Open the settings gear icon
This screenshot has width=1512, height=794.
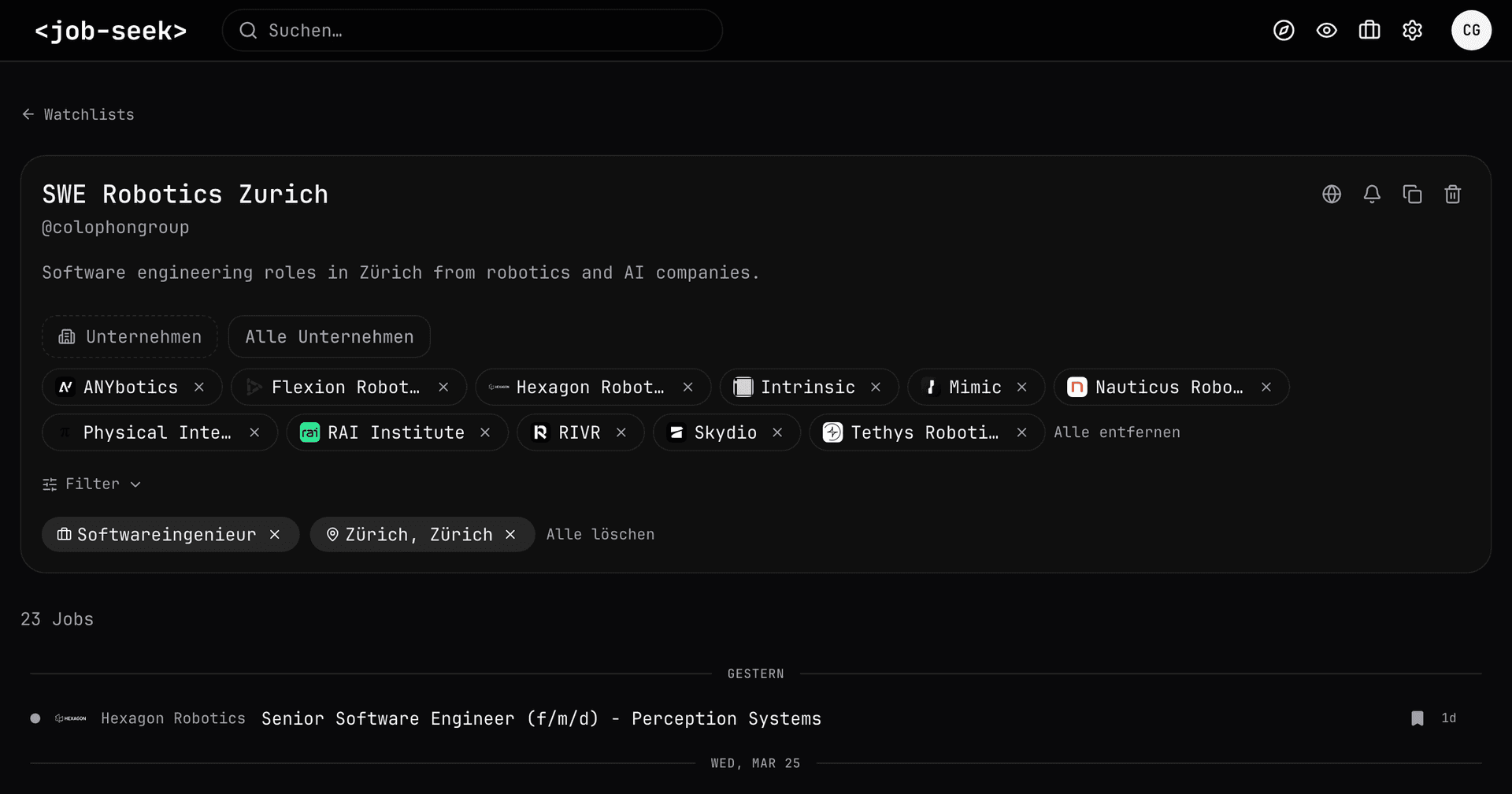tap(1413, 31)
